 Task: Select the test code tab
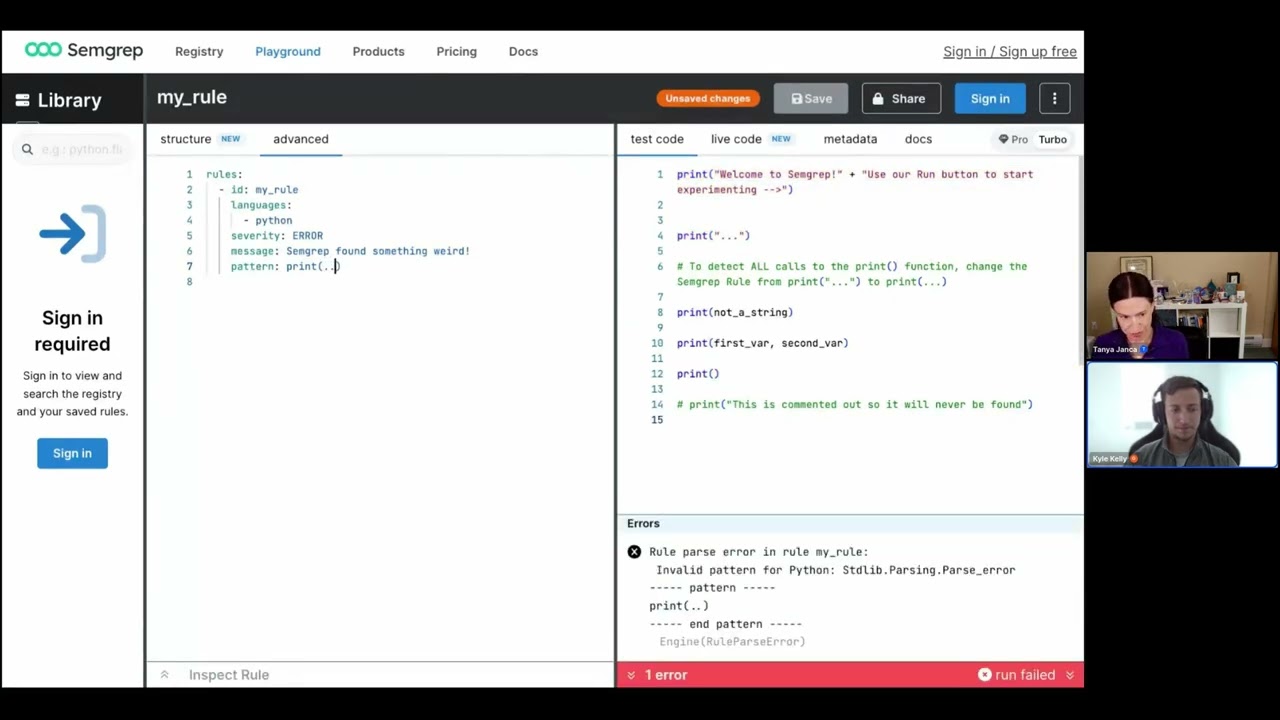point(657,139)
